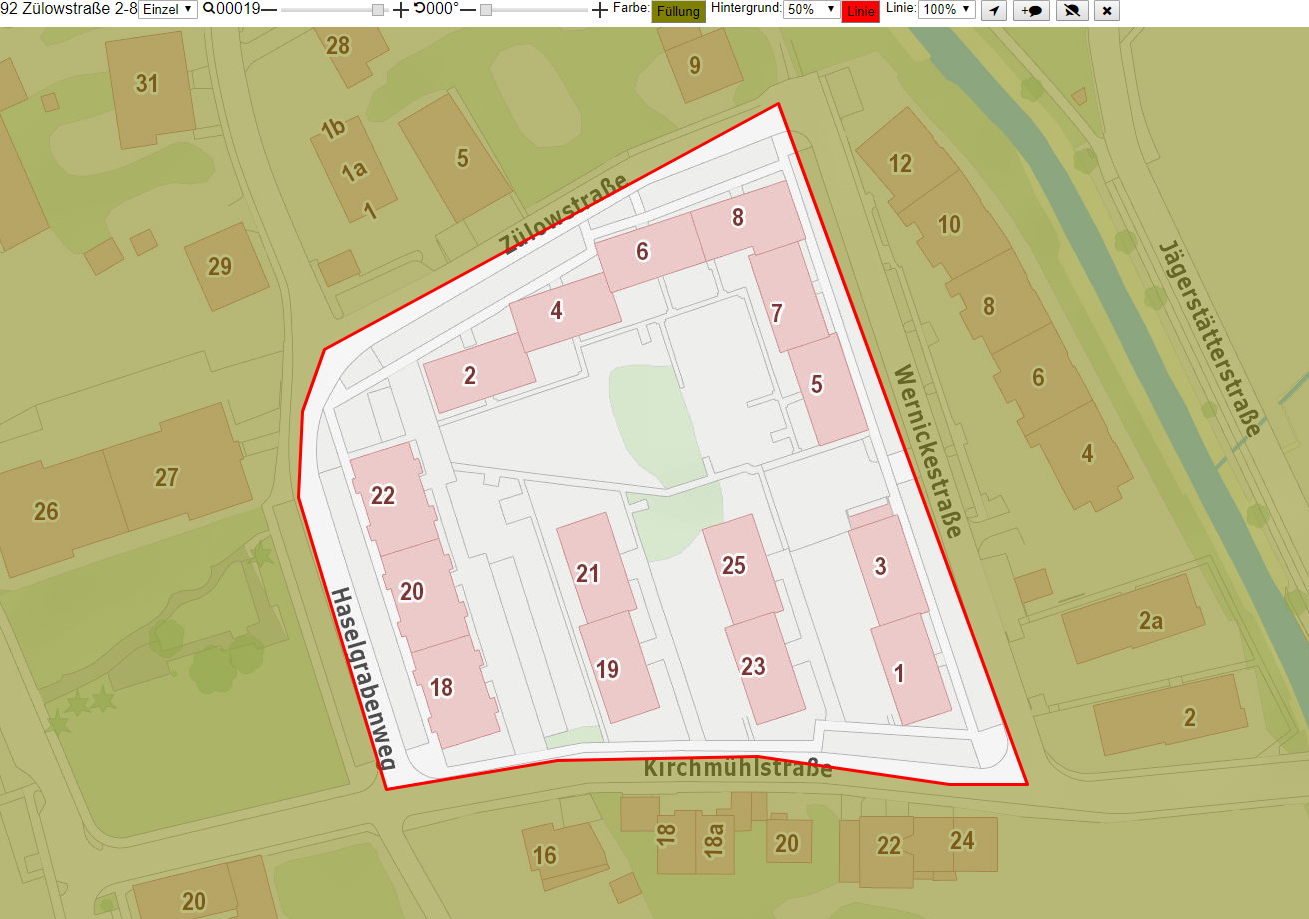The height and width of the screenshot is (919, 1309).
Task: Click the rotation plus sign
Action: pos(600,10)
